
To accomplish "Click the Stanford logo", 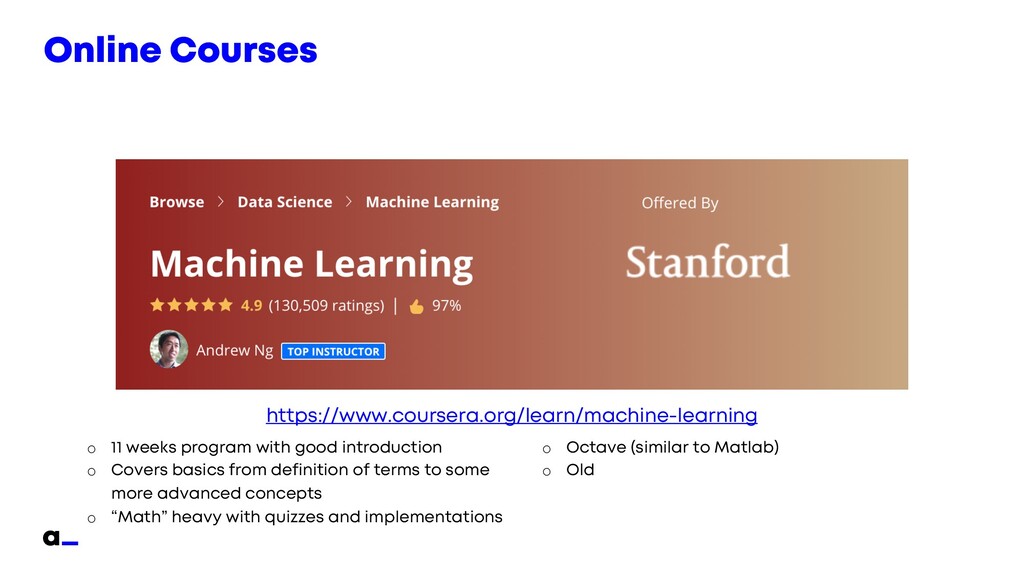I will [x=708, y=262].
